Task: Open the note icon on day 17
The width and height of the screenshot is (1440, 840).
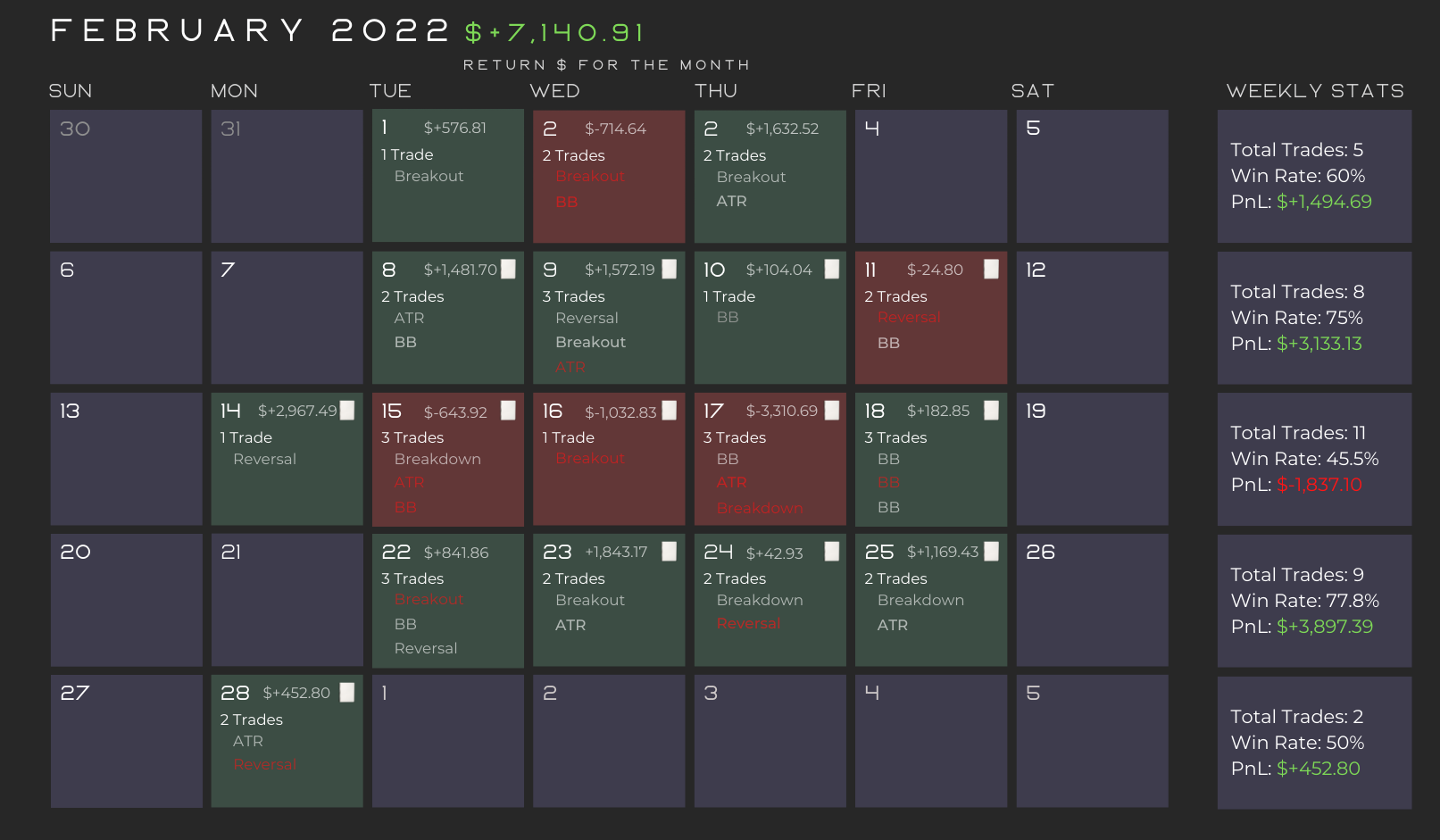Action: [x=831, y=411]
